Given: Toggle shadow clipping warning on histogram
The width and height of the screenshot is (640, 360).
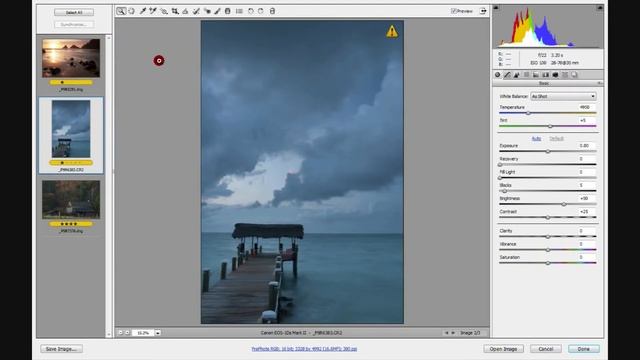Looking at the screenshot, I should point(496,8).
